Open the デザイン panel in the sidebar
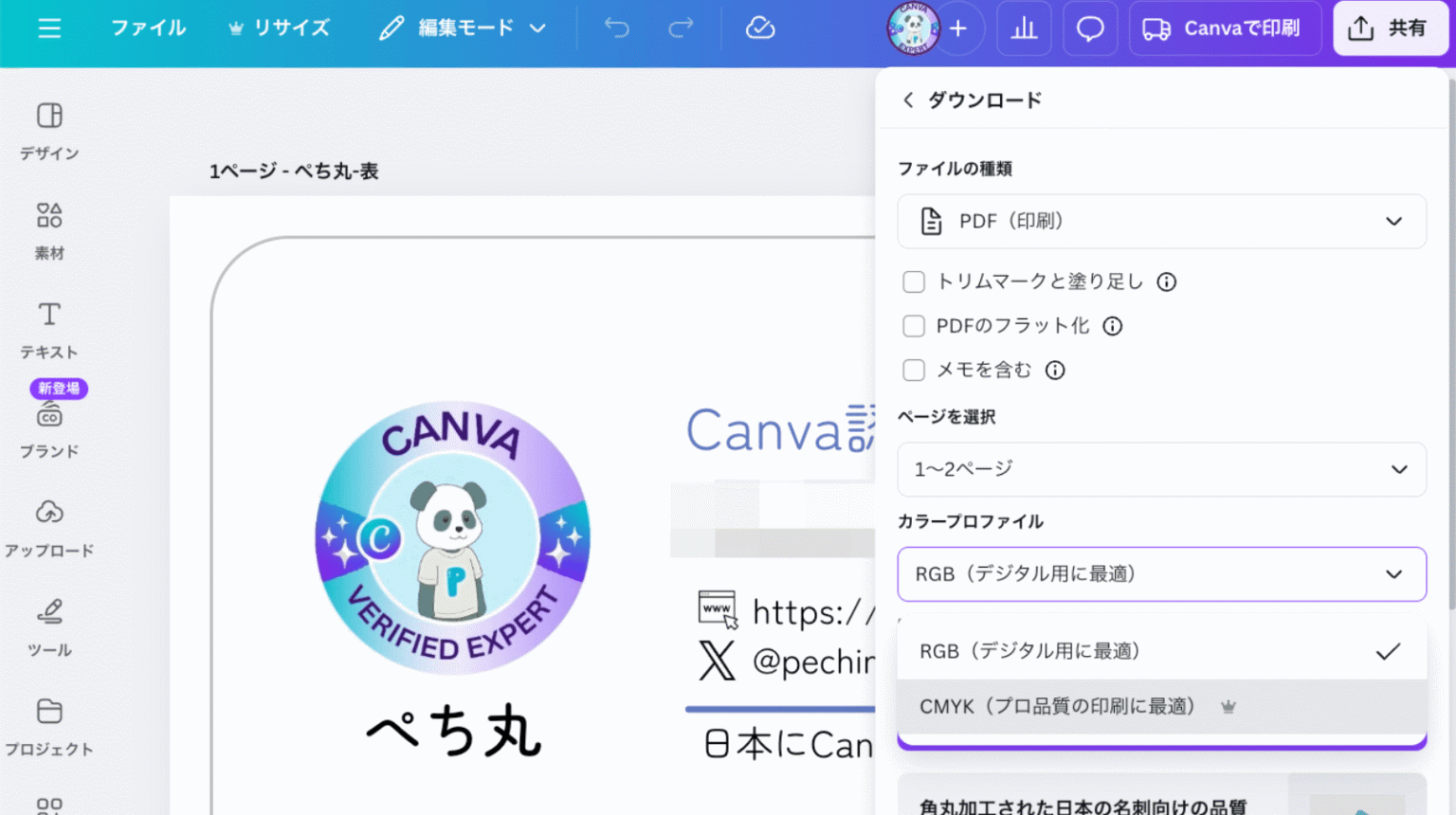The width and height of the screenshot is (1456, 815). pyautogui.click(x=48, y=133)
